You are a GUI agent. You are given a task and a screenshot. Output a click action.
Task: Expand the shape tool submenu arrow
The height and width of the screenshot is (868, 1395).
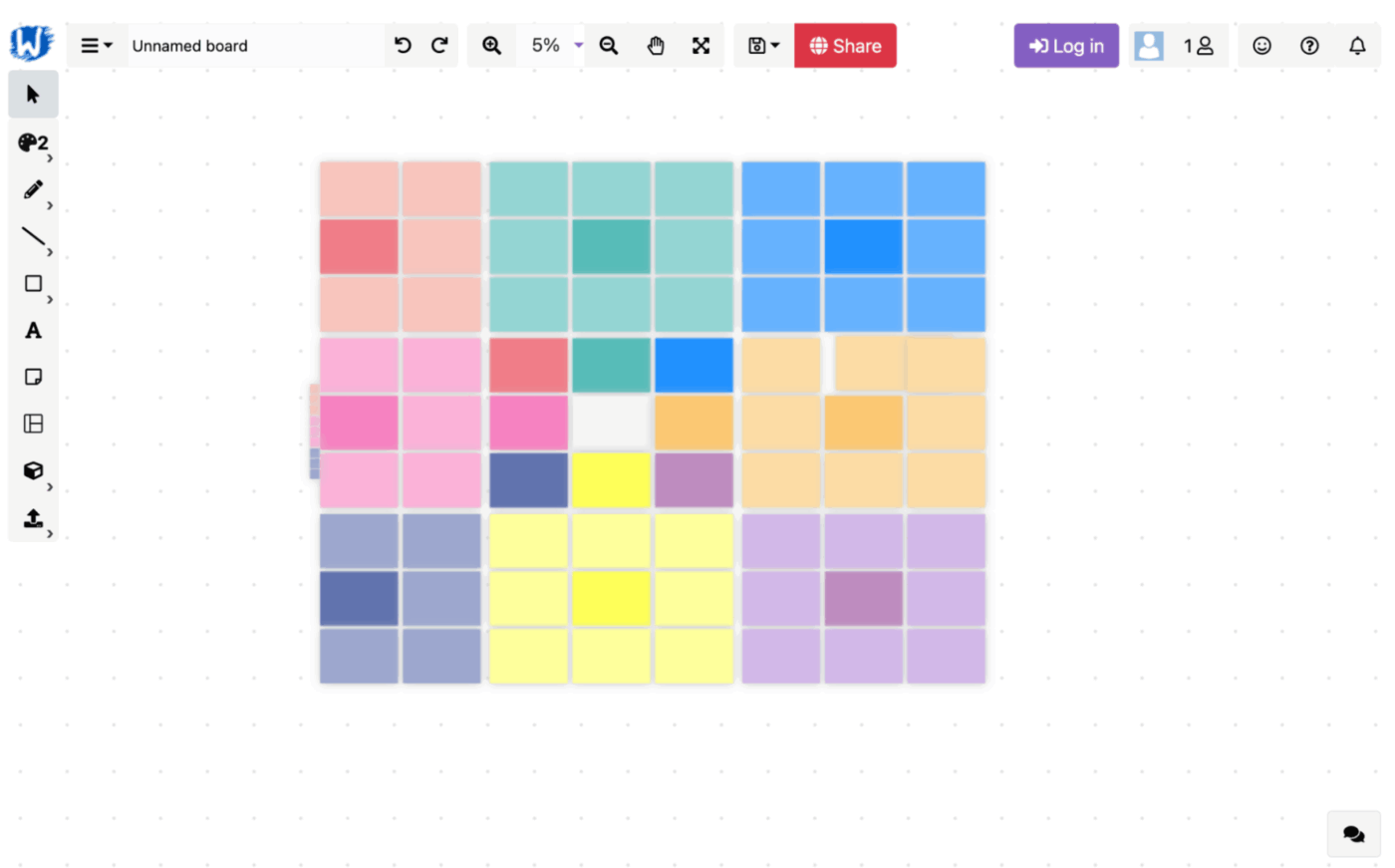[50, 299]
